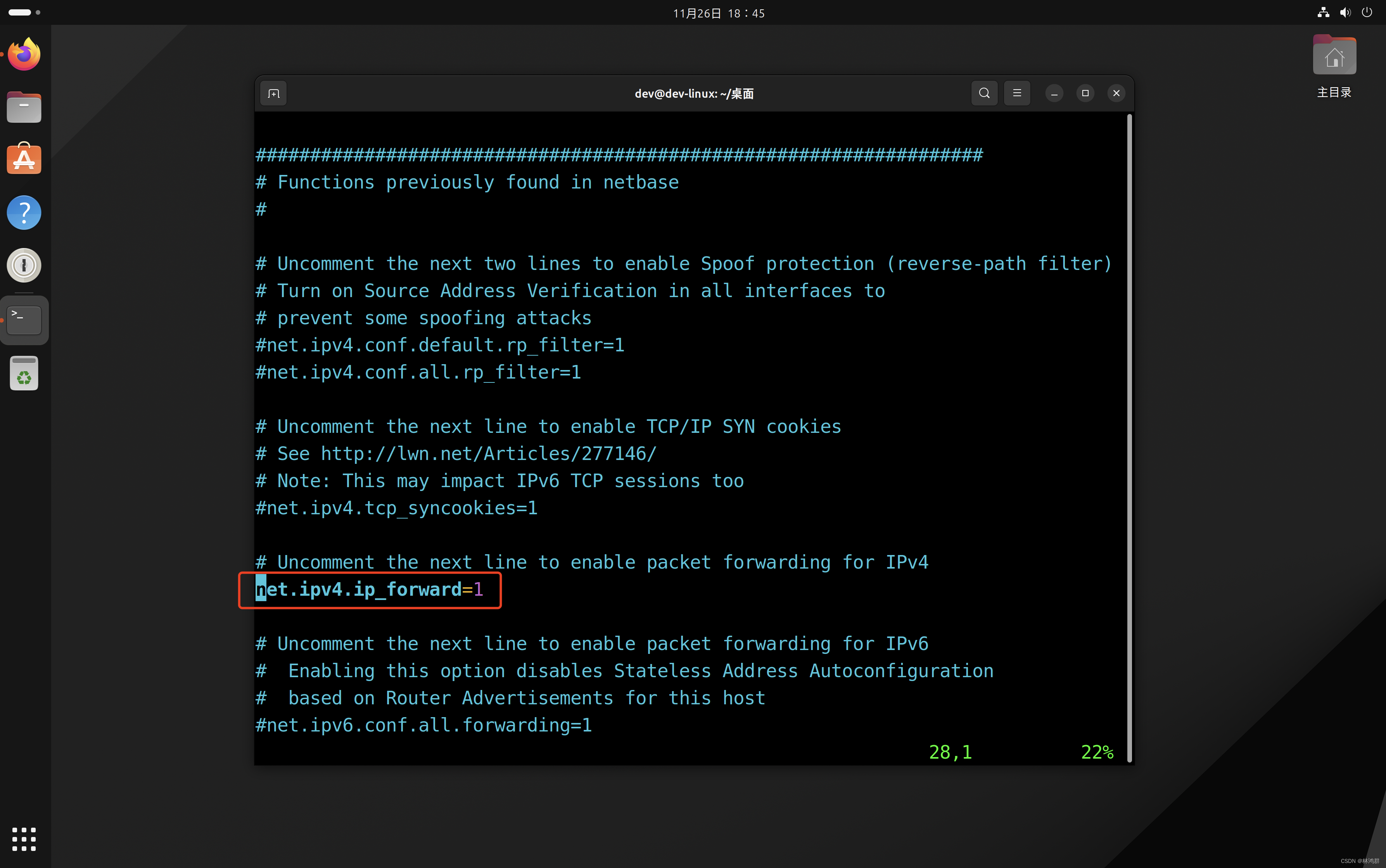Show applications grid
This screenshot has width=1386, height=868.
24,839
